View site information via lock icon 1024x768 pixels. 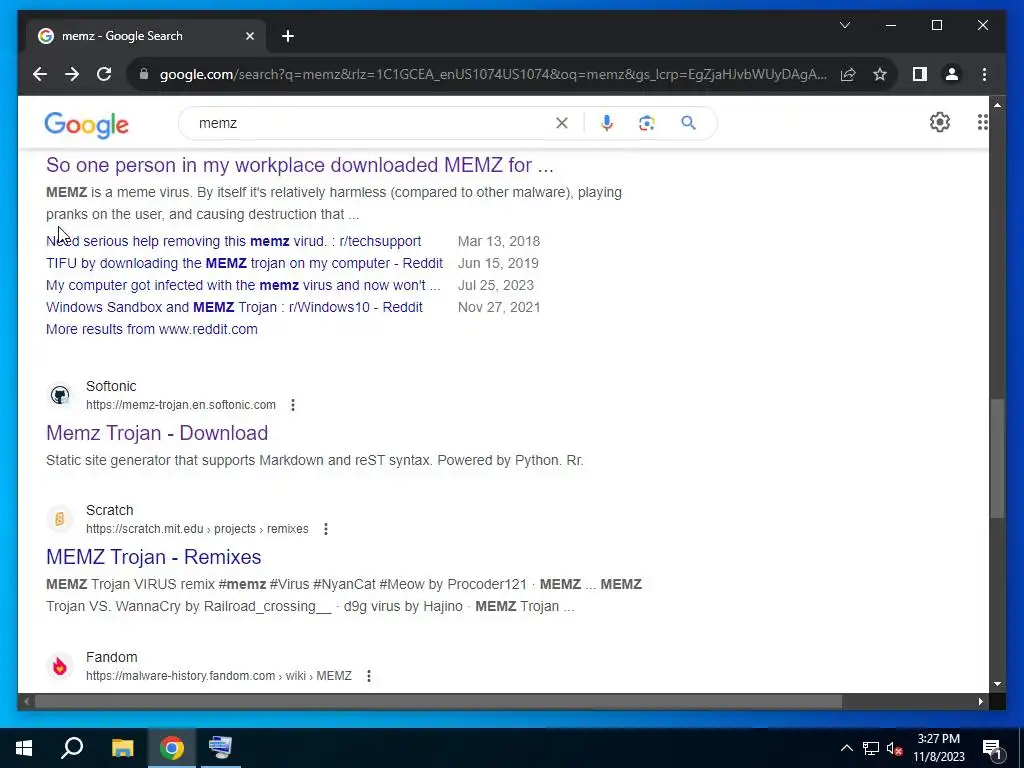144,74
